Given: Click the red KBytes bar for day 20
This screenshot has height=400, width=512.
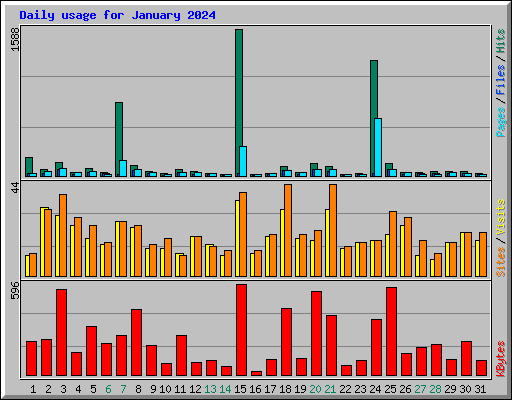Looking at the screenshot, I should click(316, 333).
